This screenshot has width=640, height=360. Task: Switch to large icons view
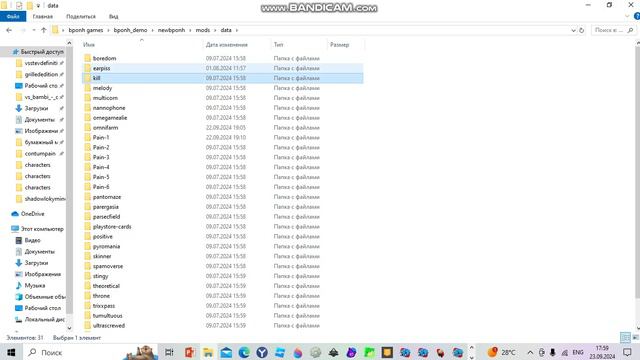pos(636,338)
